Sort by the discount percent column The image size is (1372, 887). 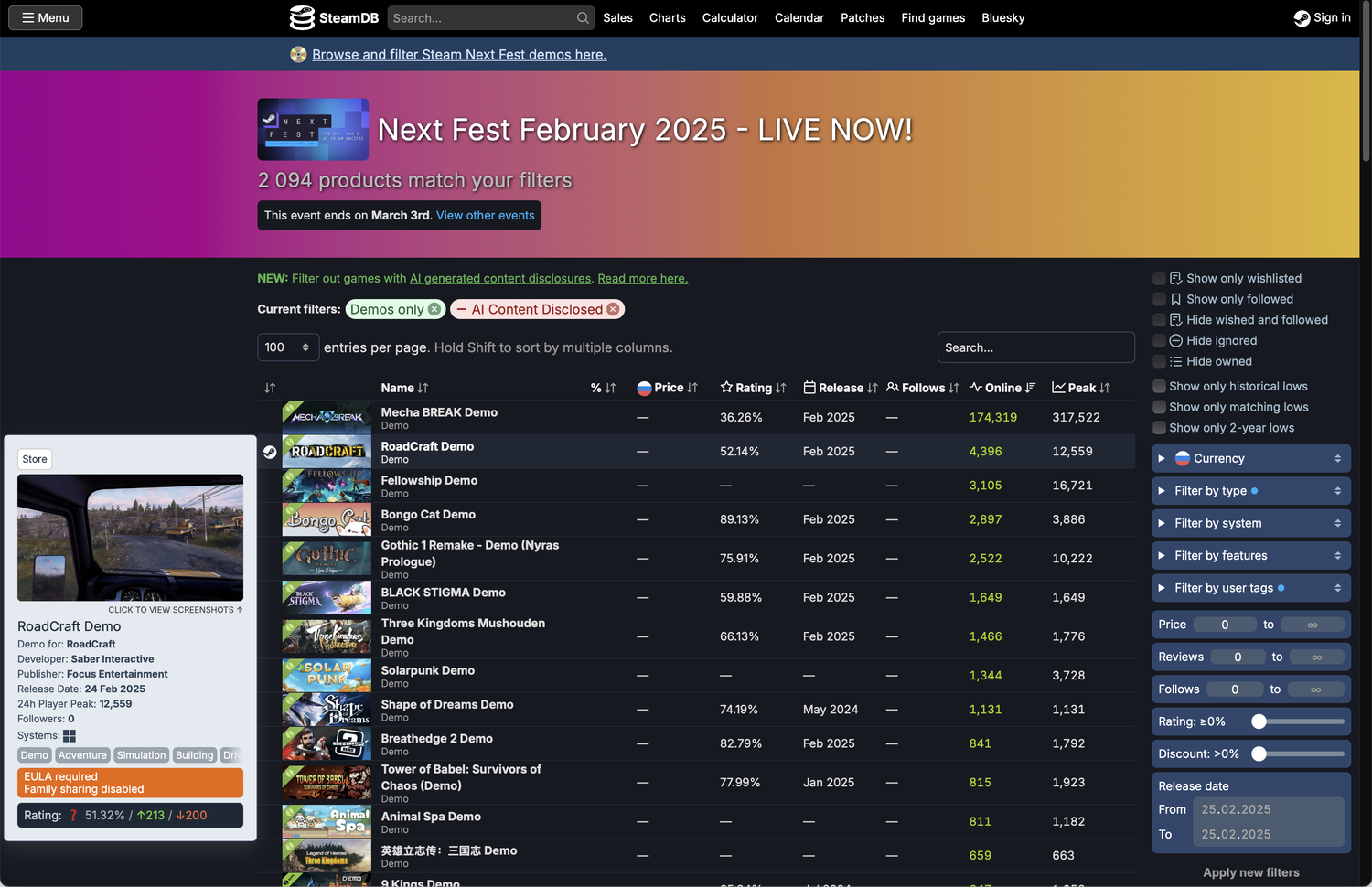point(604,388)
